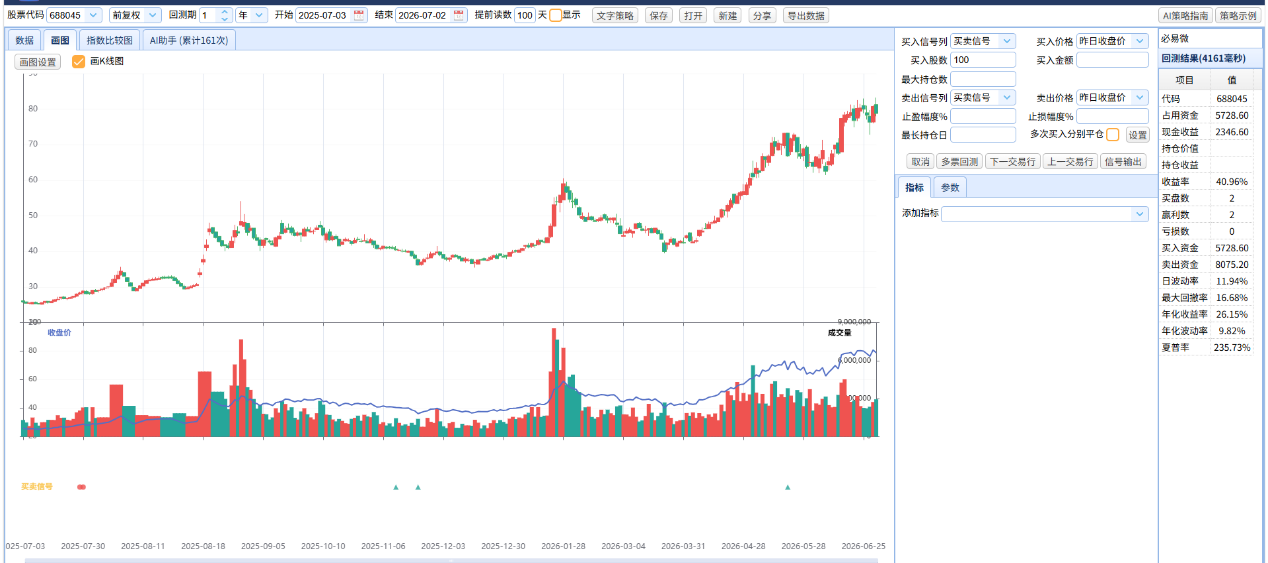Switch to the 指数比较图 tab
This screenshot has height=563, width=1268.
coord(109,41)
